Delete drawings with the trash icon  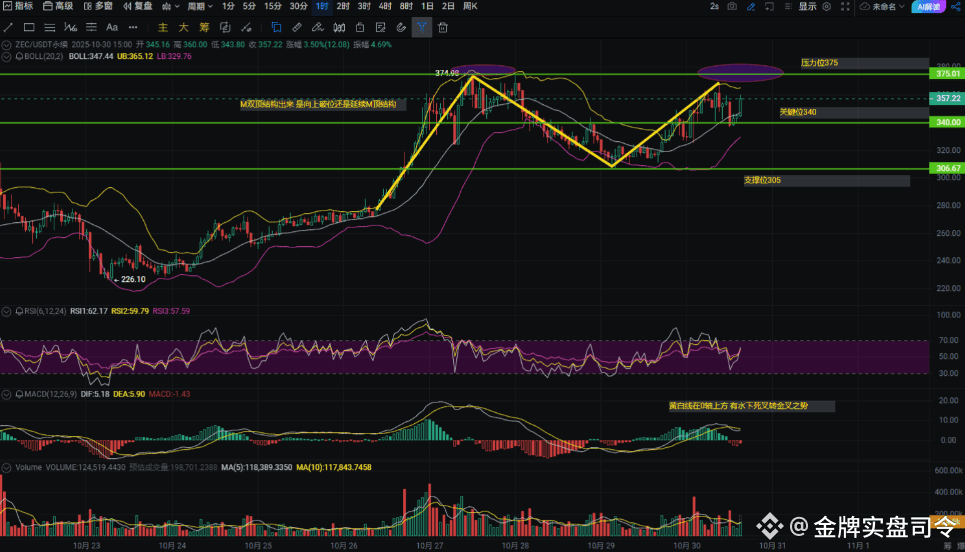point(442,27)
